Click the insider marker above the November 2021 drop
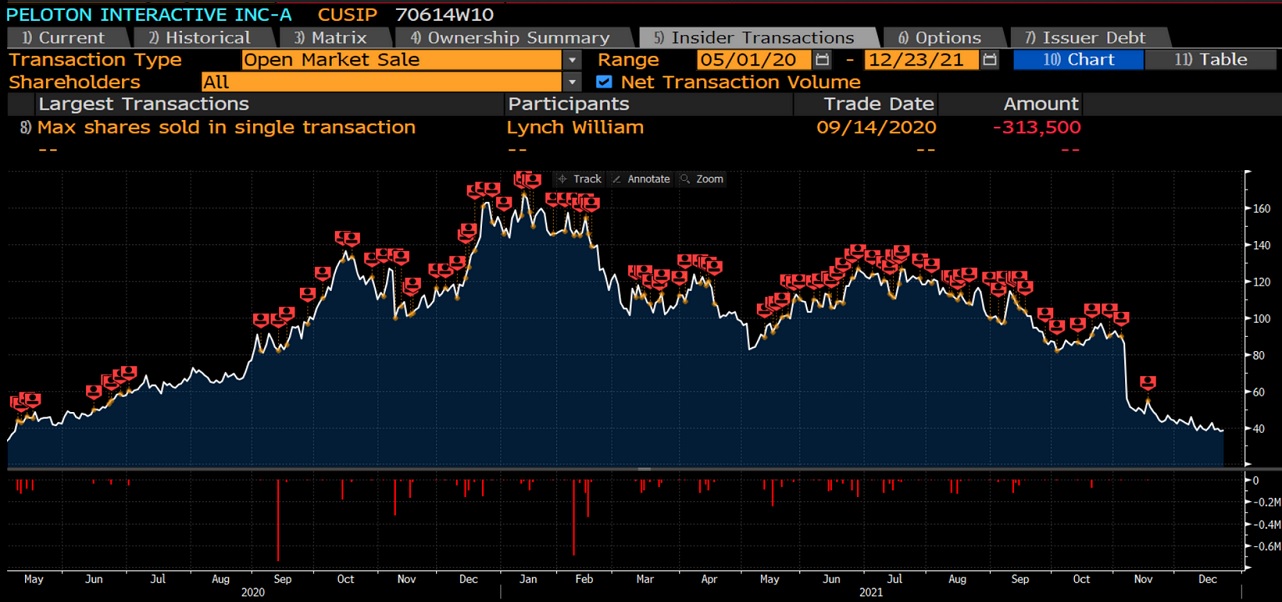1282x602 pixels. pos(1148,383)
